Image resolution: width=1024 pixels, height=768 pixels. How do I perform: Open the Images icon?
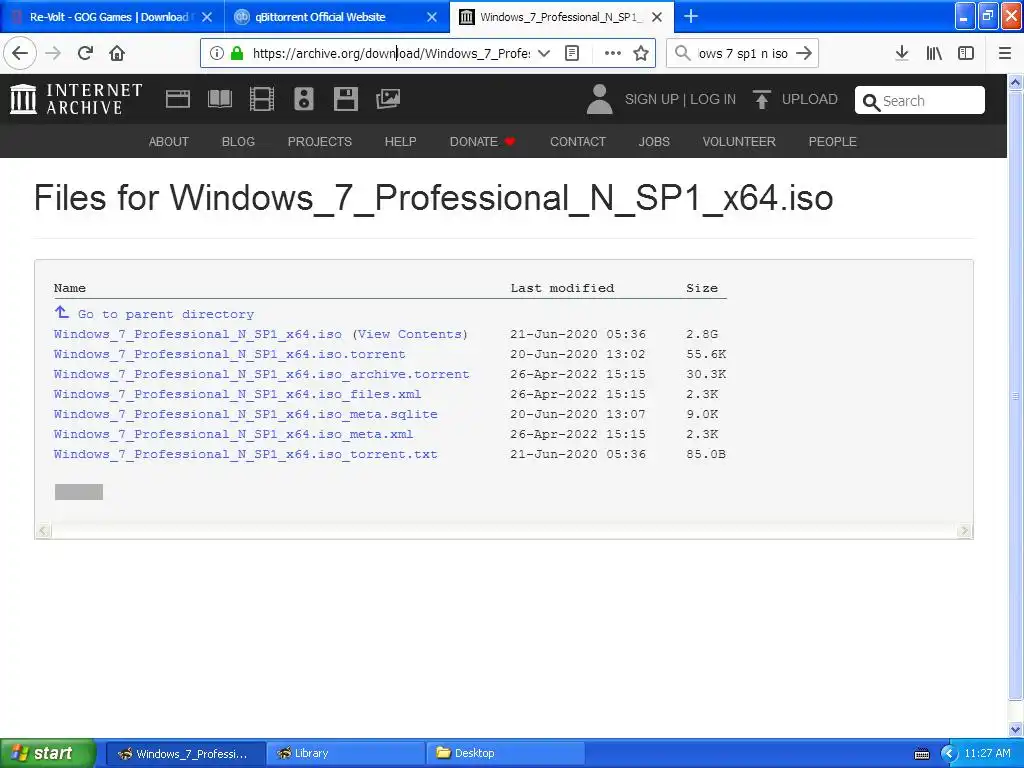tap(388, 99)
